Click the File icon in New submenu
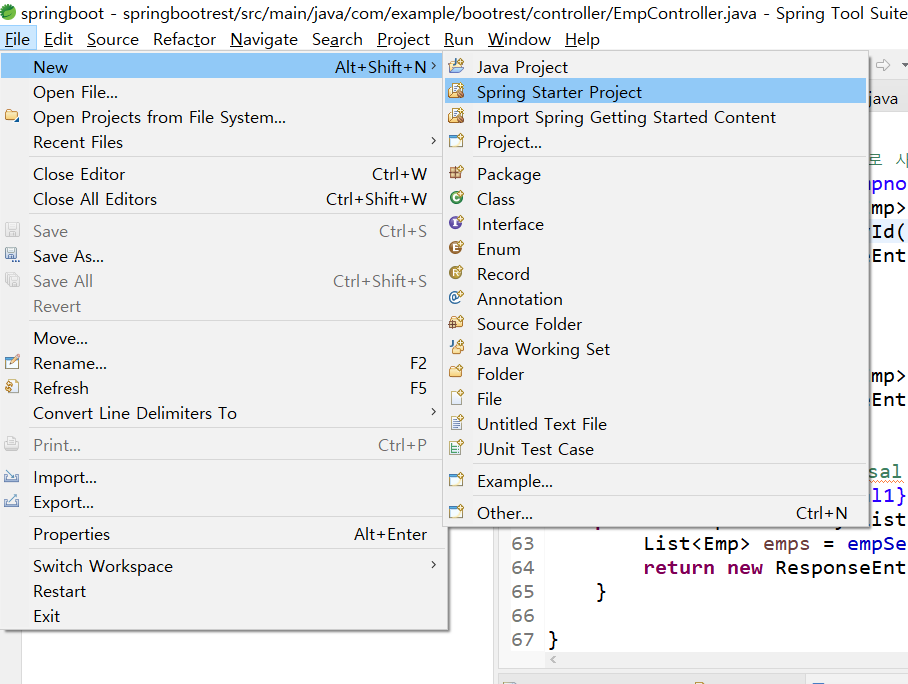This screenshot has height=684, width=908. pyautogui.click(x=456, y=398)
